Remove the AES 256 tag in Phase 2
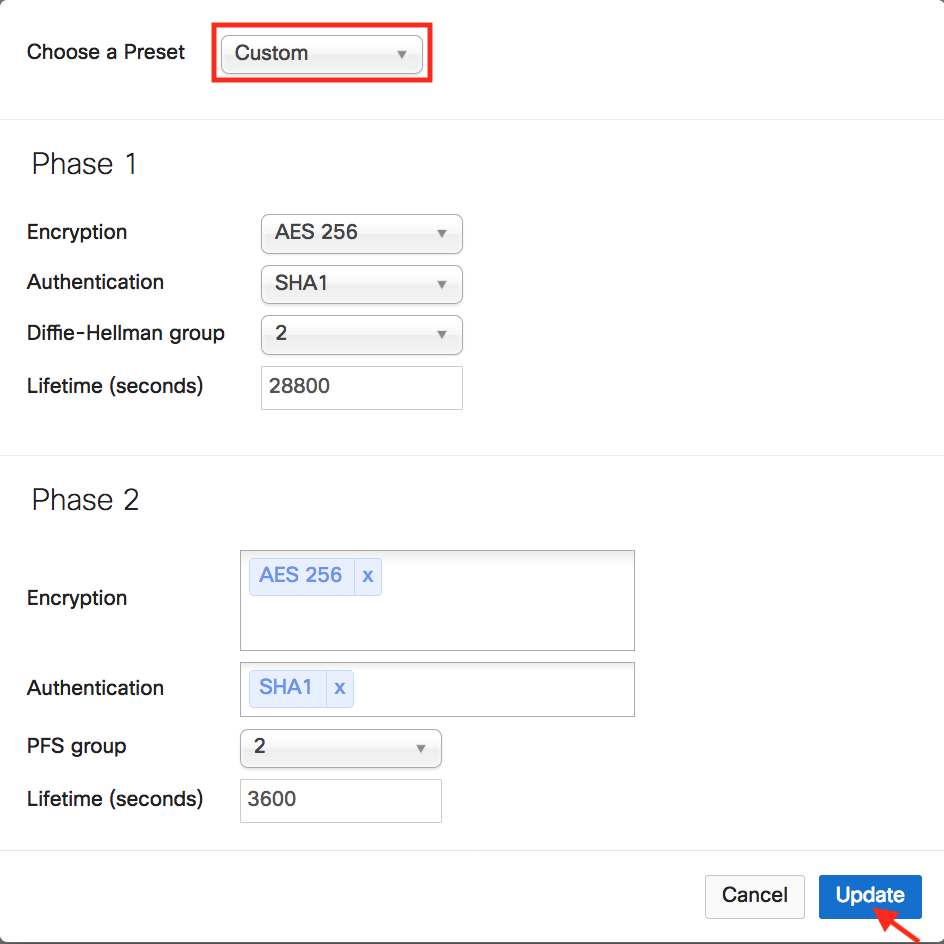The height and width of the screenshot is (944, 944). click(x=368, y=575)
